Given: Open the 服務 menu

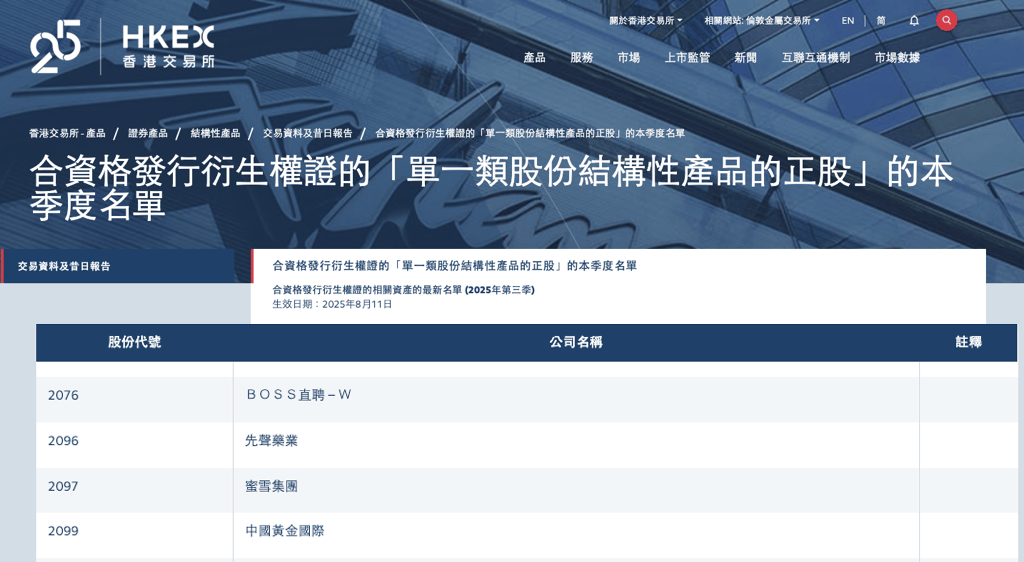Looking at the screenshot, I should click(581, 57).
